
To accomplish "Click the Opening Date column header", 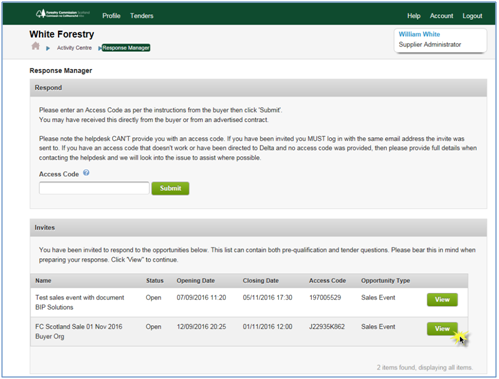I will click(x=196, y=281).
